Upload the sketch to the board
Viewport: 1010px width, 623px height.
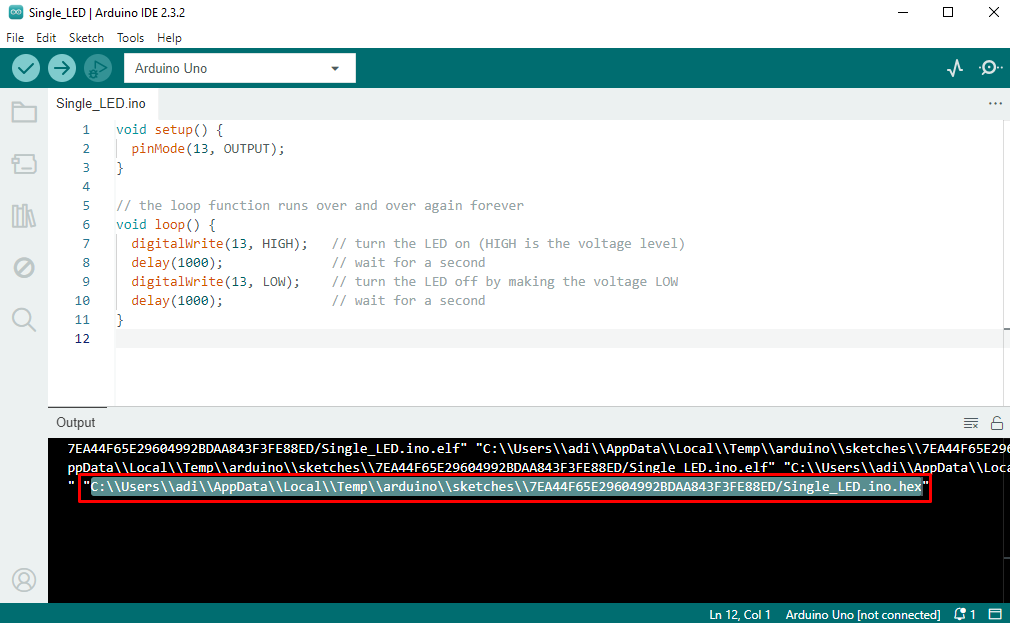pyautogui.click(x=61, y=68)
